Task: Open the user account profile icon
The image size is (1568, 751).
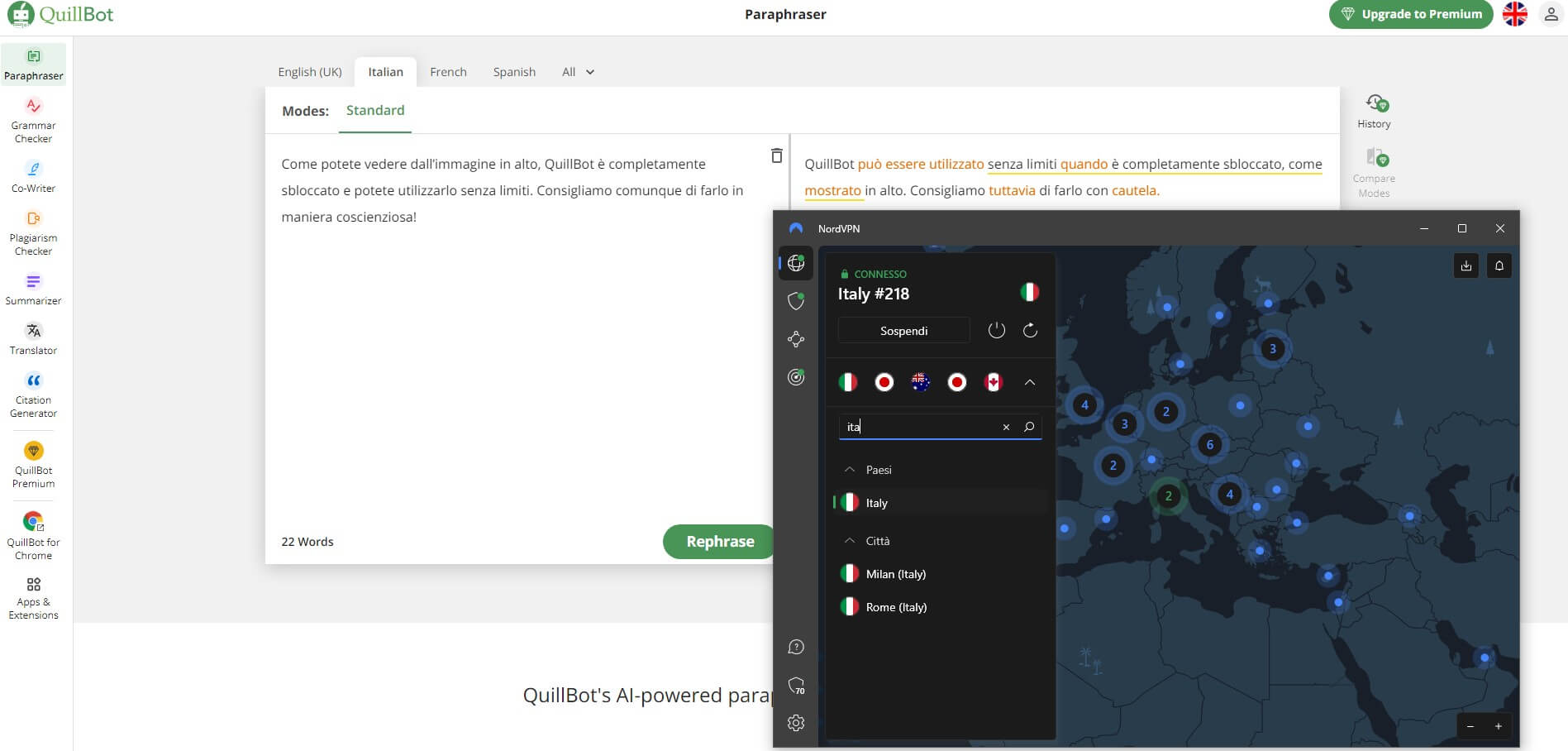Action: (x=1551, y=14)
